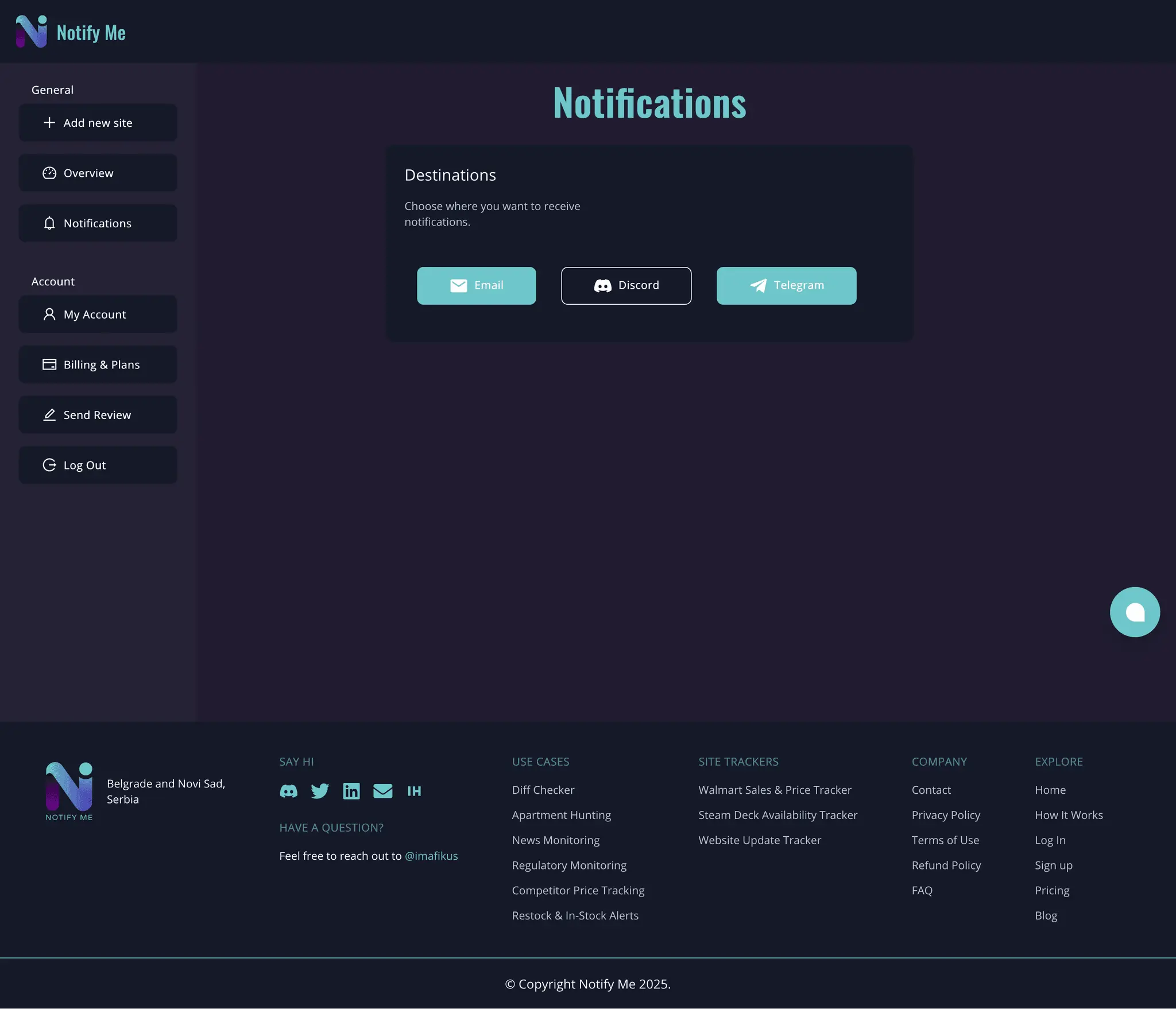Click the person icon beside My Account

[49, 315]
